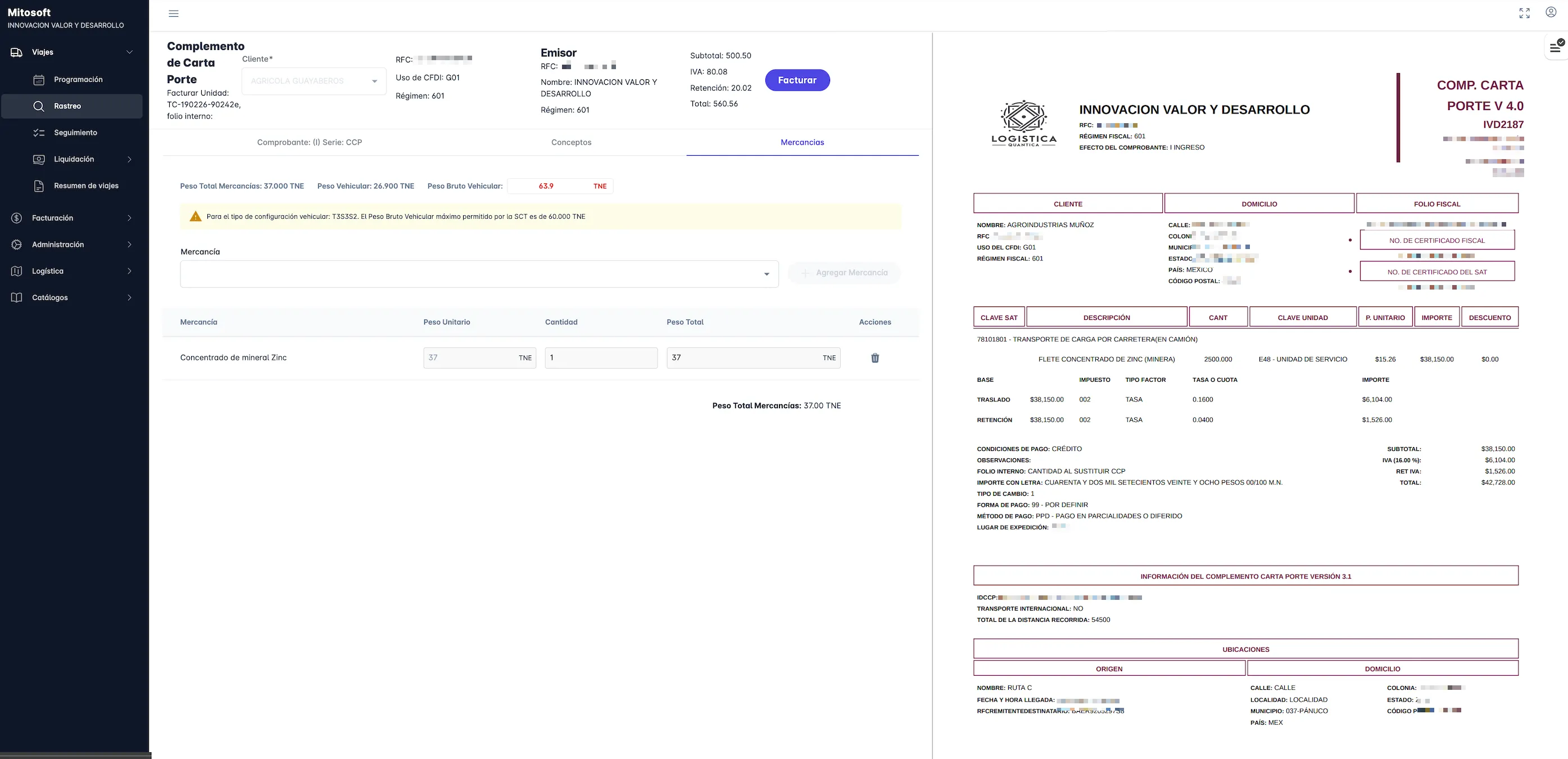Click the Resumen de viajes document icon
The width and height of the screenshot is (1568, 759).
point(39,186)
